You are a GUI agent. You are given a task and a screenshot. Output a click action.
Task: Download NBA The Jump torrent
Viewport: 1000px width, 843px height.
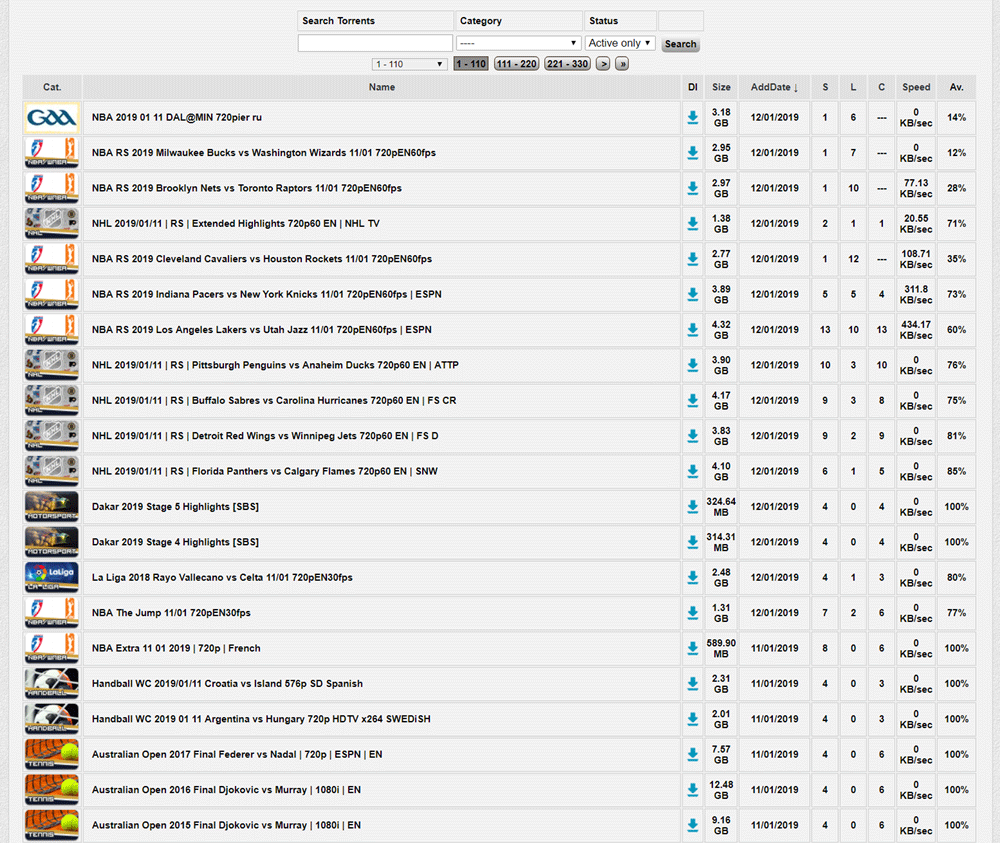(x=692, y=613)
